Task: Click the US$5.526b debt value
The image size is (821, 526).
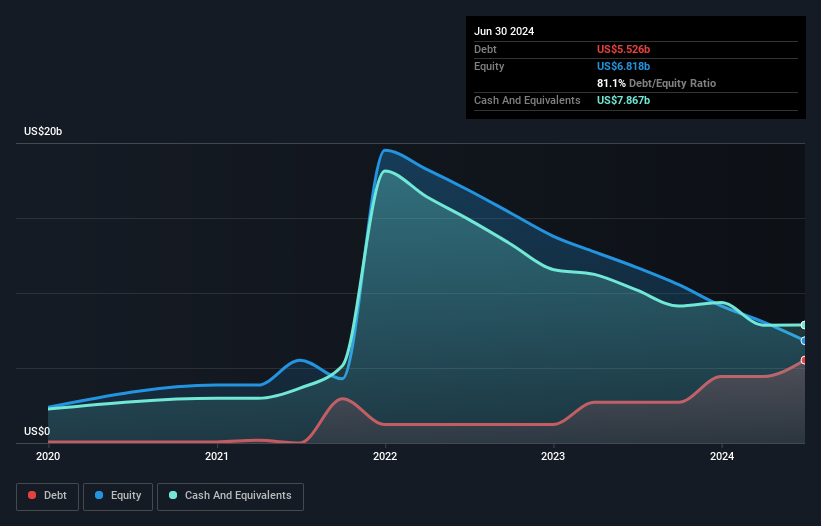Action: click(623, 49)
